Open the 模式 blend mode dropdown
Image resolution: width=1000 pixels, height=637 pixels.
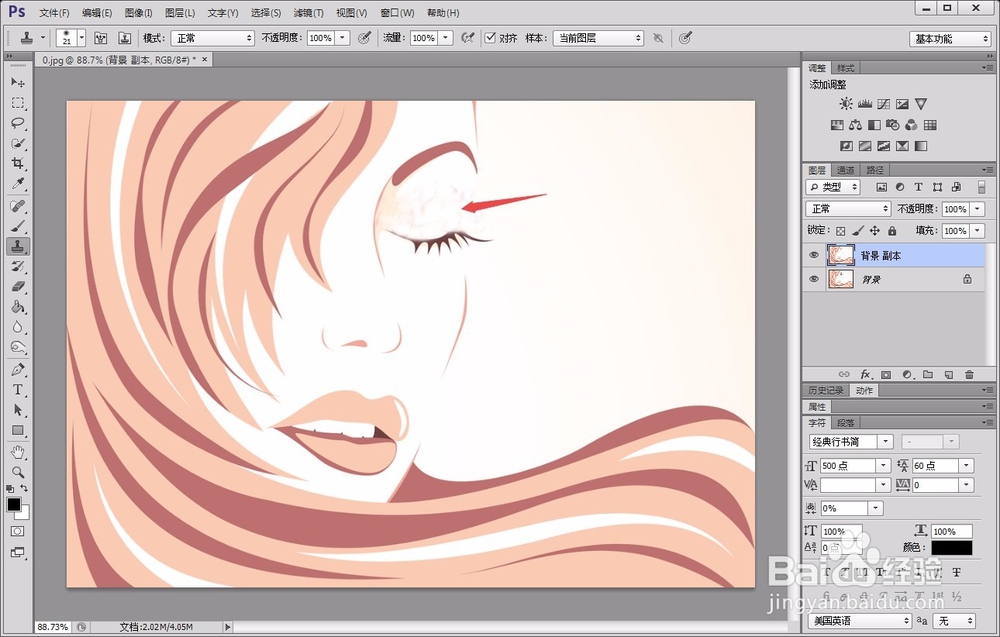coord(212,38)
